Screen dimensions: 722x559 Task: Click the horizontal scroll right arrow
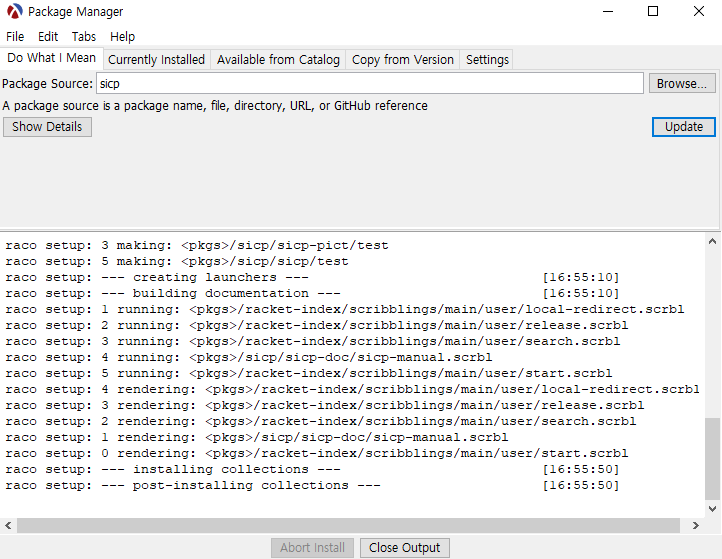click(696, 525)
